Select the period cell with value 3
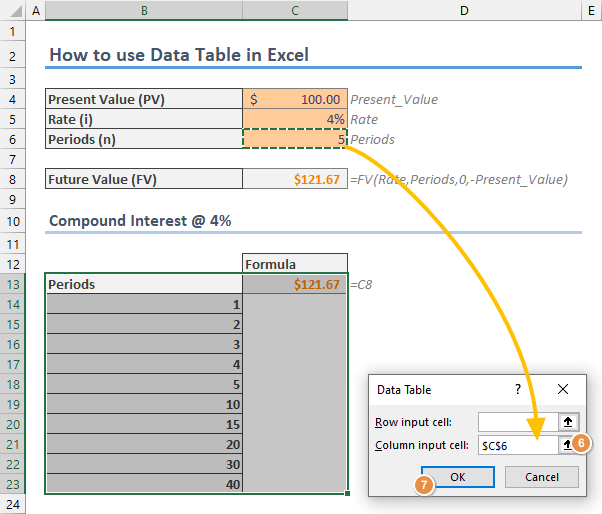The image size is (602, 514). pyautogui.click(x=144, y=344)
